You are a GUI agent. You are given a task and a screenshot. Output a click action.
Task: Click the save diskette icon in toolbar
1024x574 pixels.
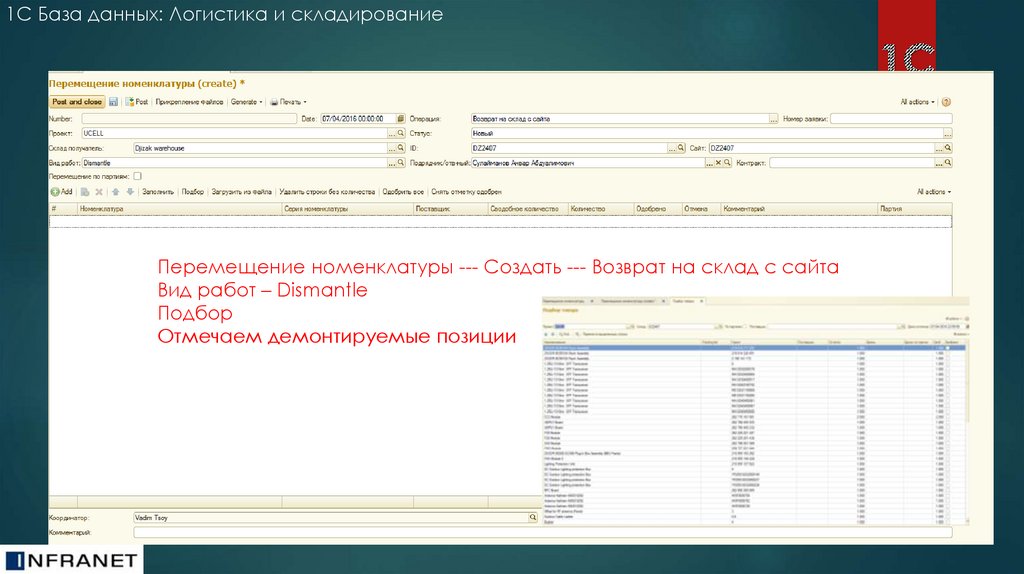tap(113, 102)
